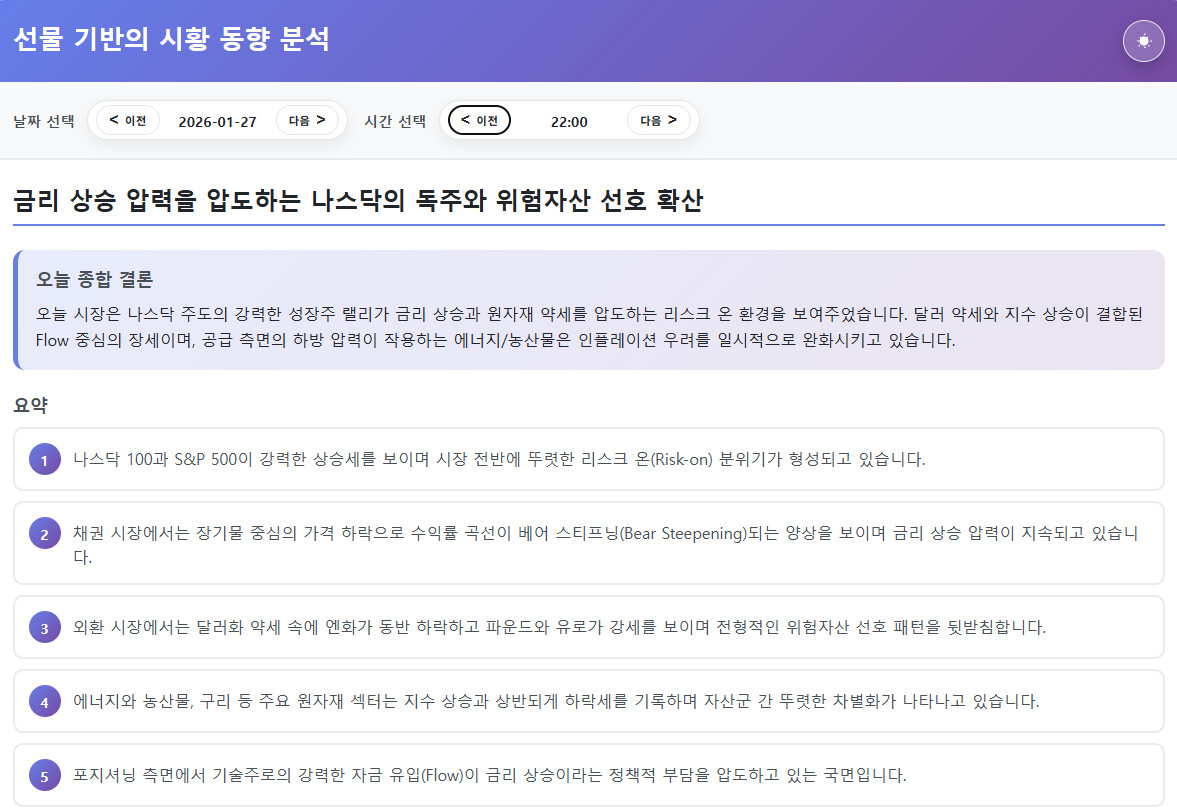
Task: Select the 2026-01-27 date value
Action: click(x=217, y=122)
